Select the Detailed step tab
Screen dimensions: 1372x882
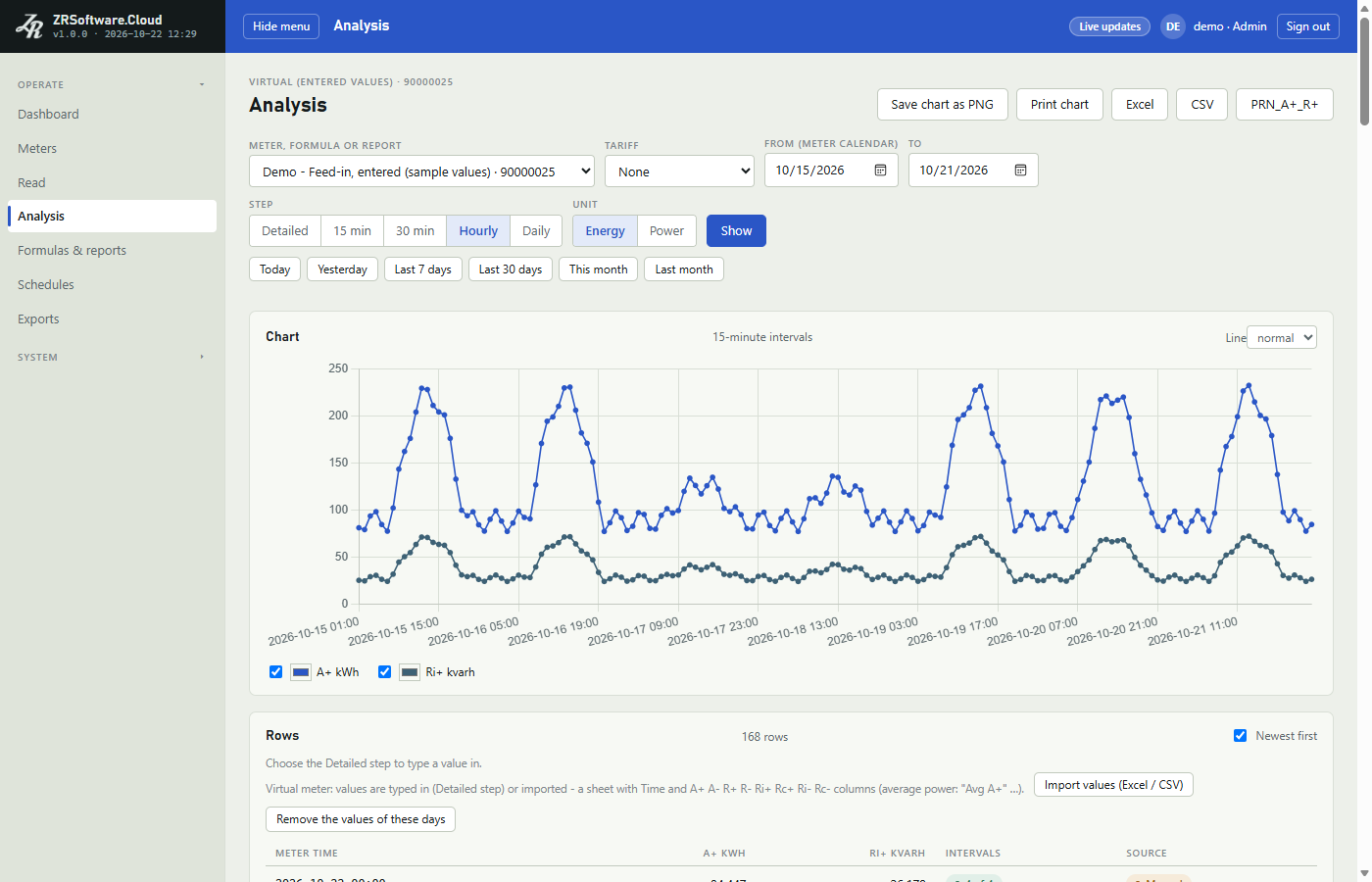(x=285, y=231)
